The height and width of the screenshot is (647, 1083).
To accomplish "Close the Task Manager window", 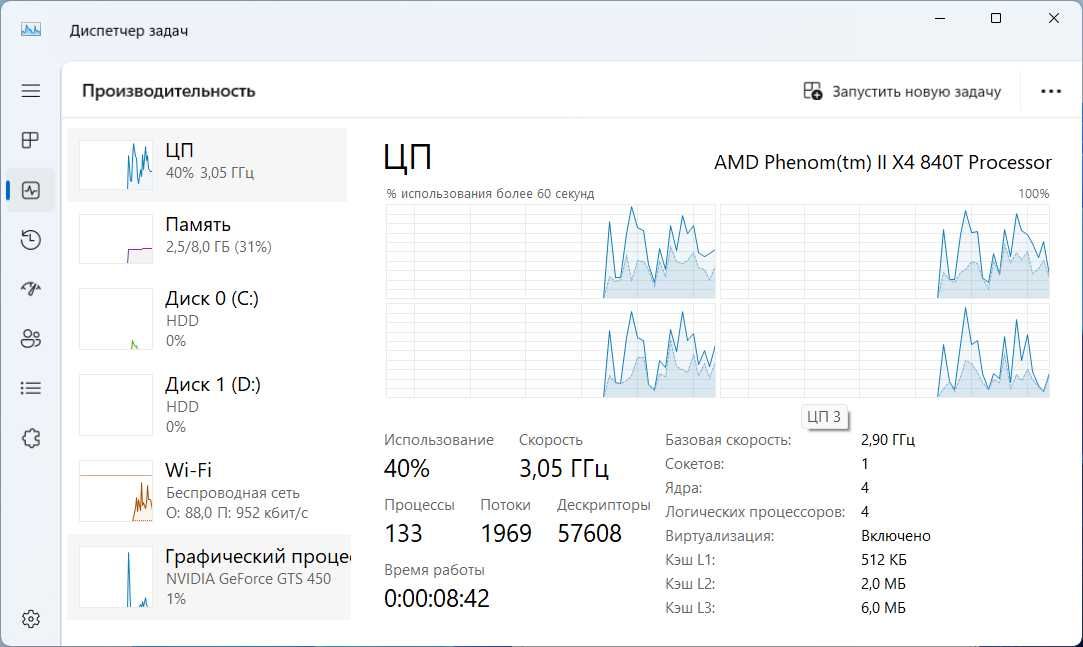I will pos(1054,18).
